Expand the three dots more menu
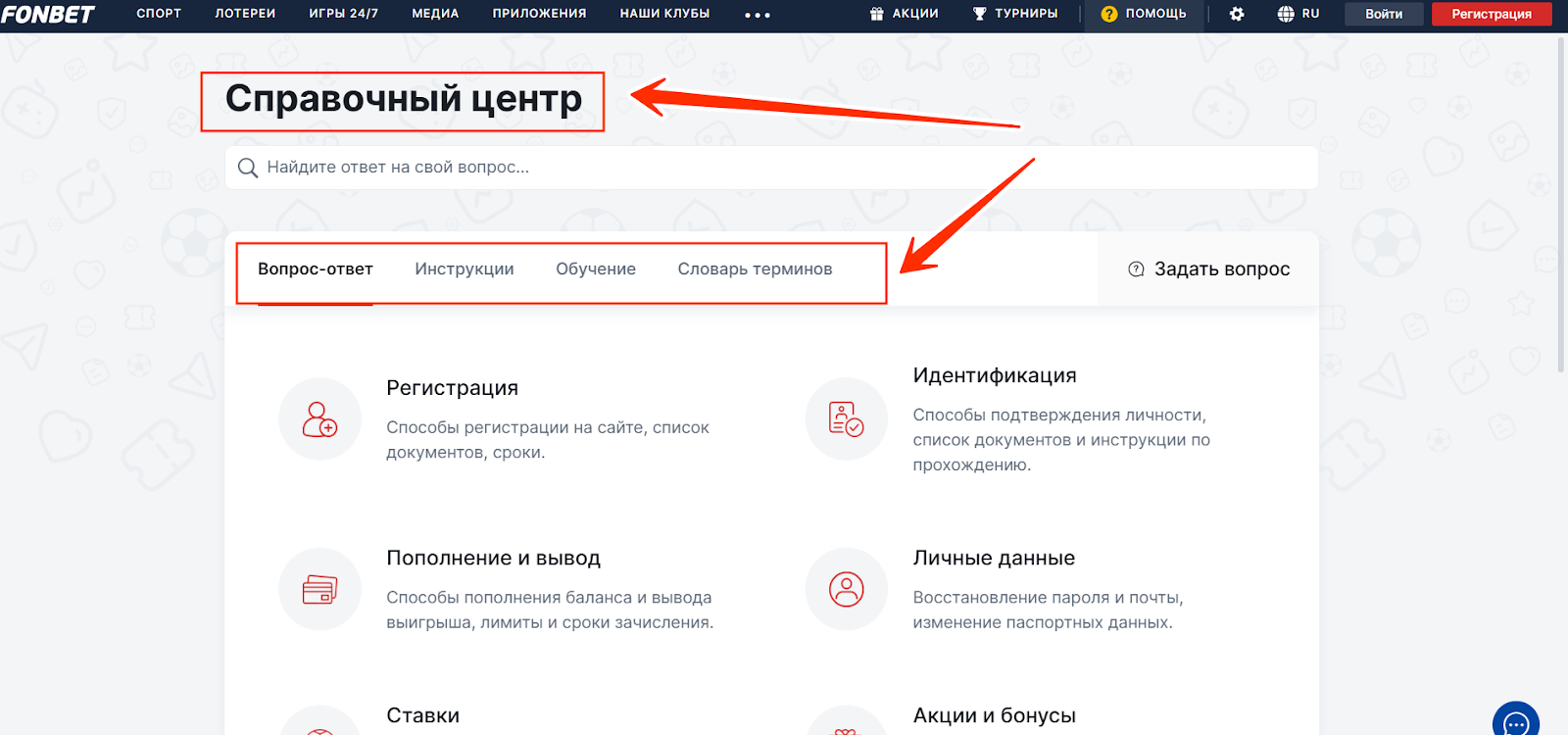The height and width of the screenshot is (735, 1568). coord(758,15)
